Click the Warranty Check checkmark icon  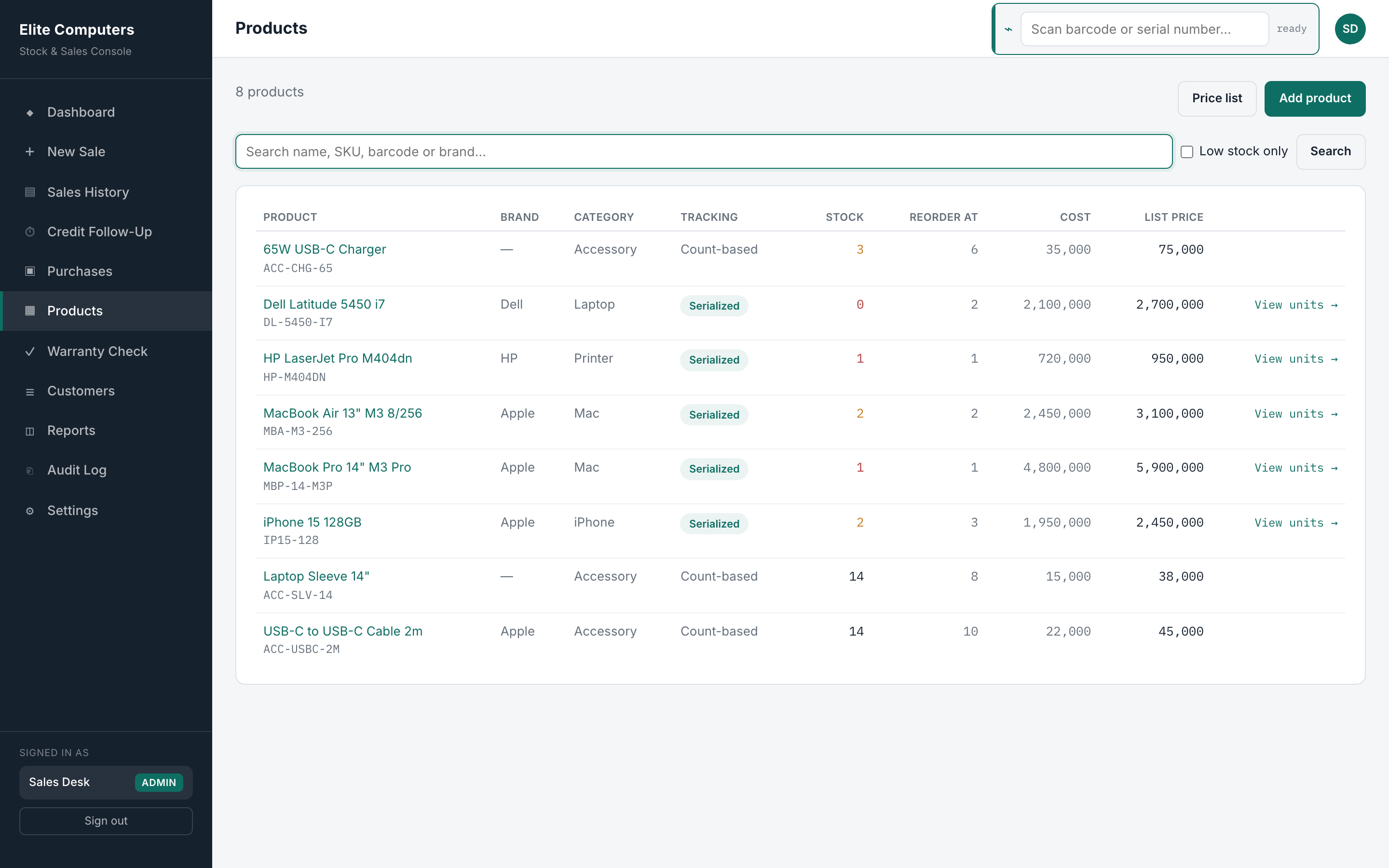[x=30, y=352]
